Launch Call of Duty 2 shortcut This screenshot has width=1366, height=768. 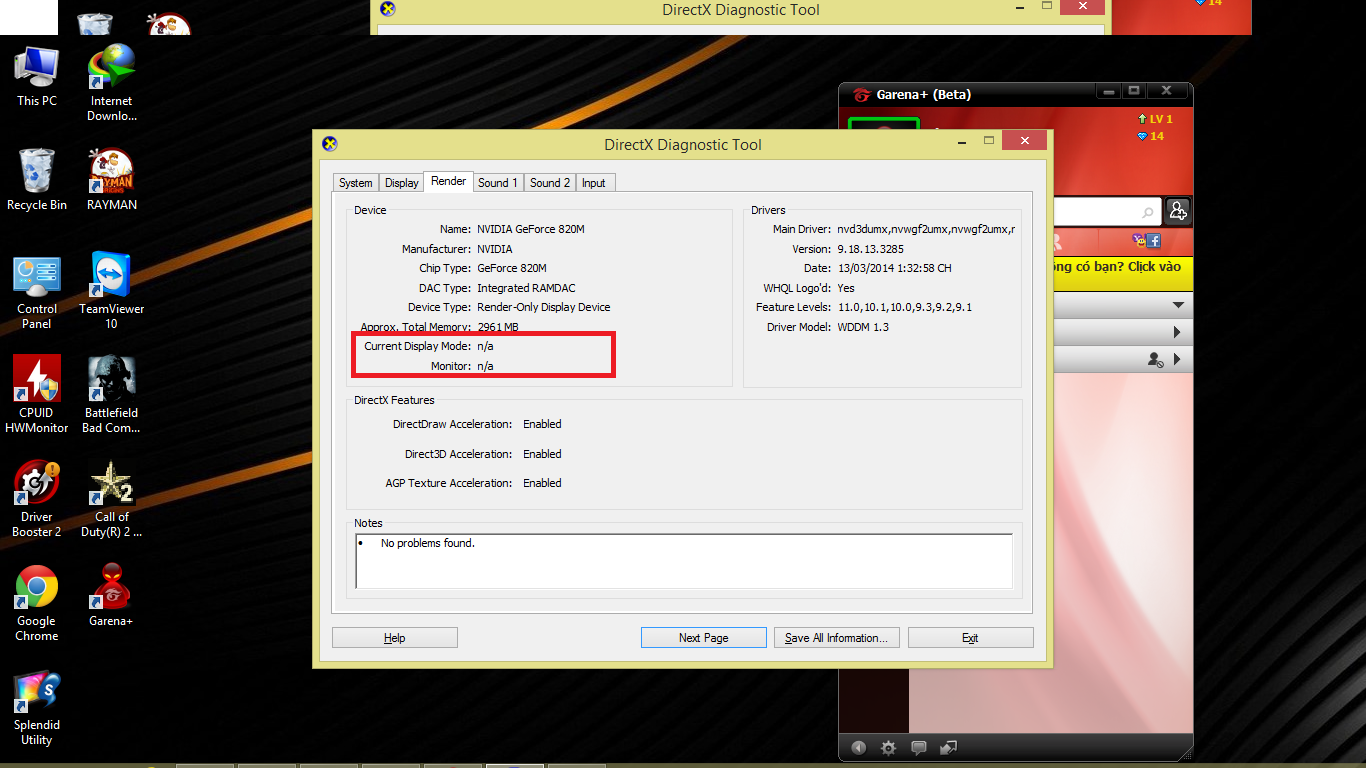112,499
